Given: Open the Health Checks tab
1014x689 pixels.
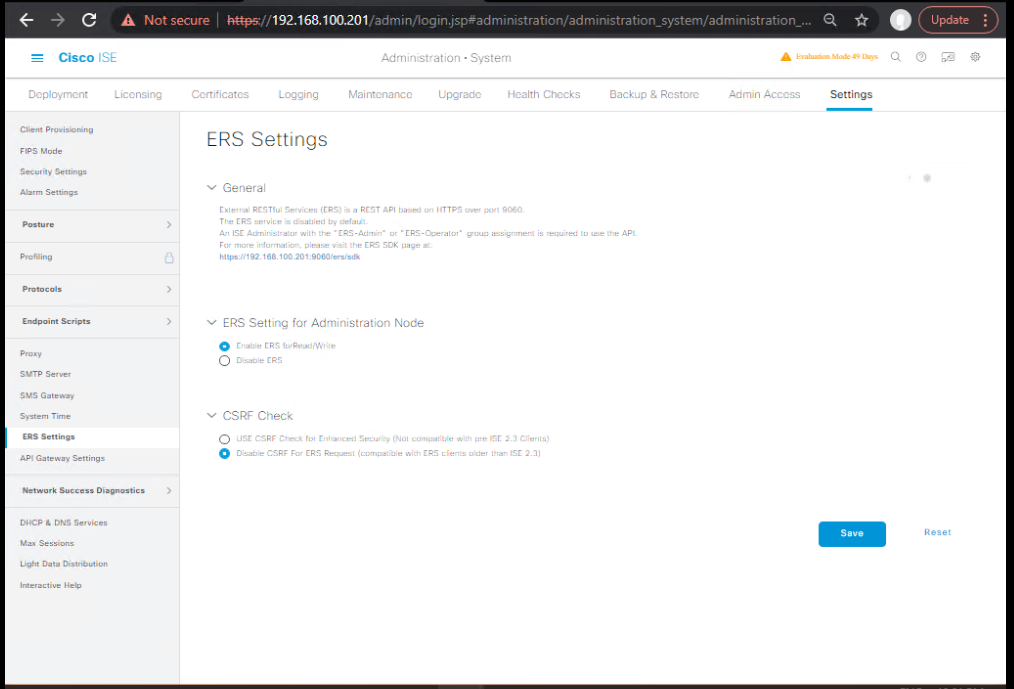Looking at the screenshot, I should click(x=543, y=94).
